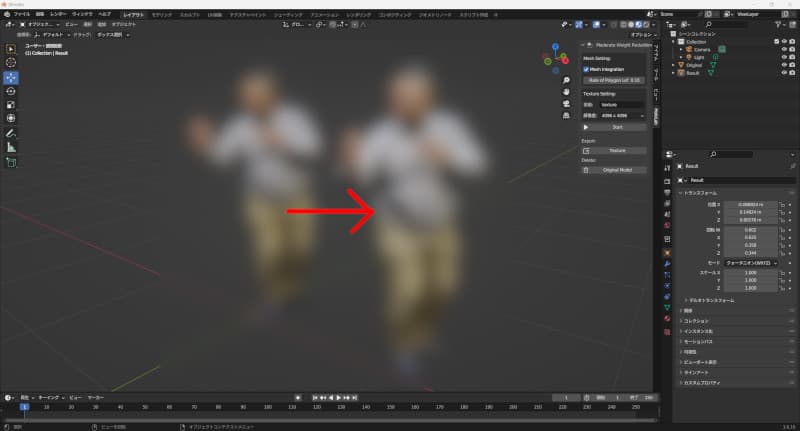
Task: Pick the Measure tool
Action: [11, 147]
